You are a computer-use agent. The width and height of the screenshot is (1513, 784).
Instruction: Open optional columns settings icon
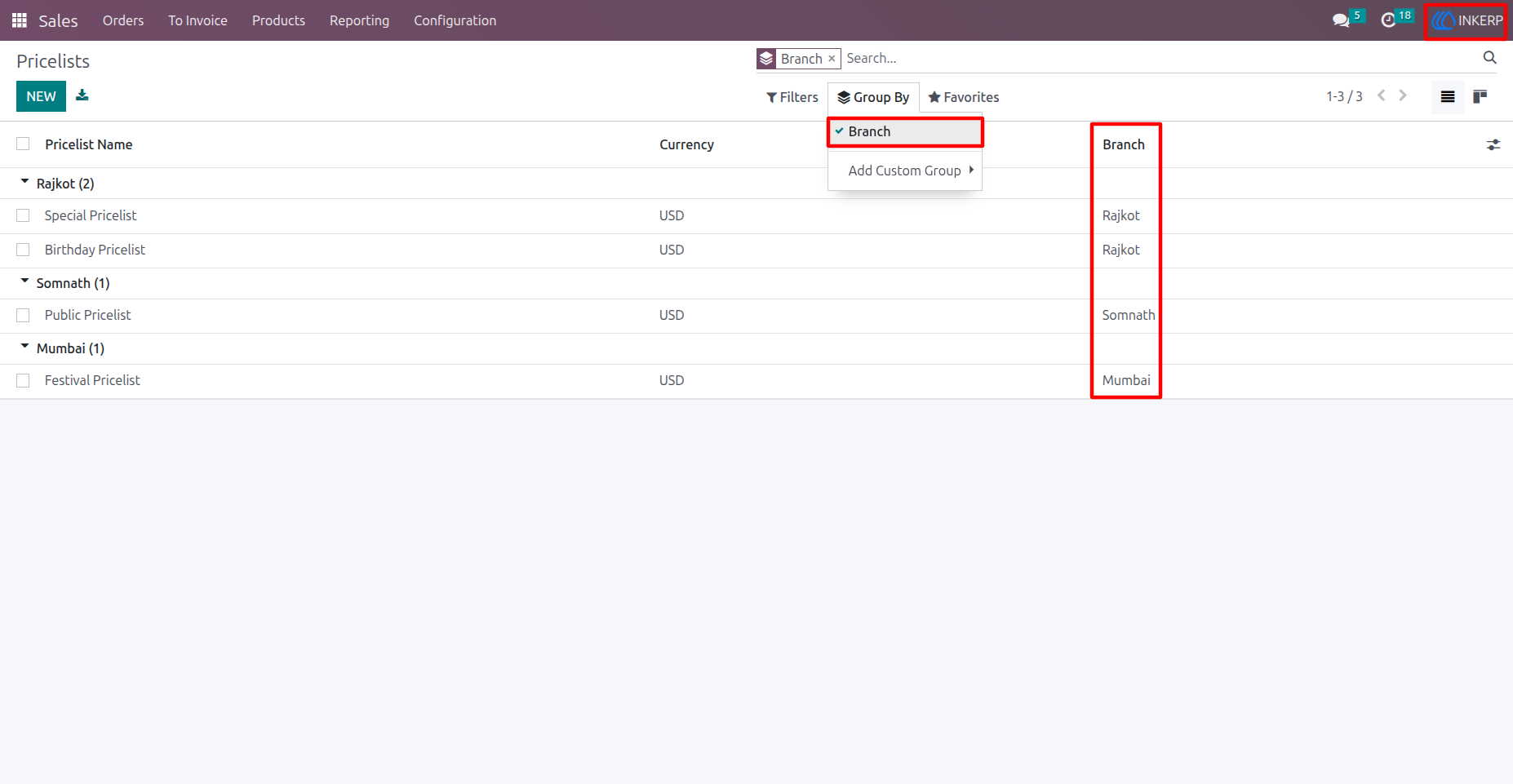click(x=1493, y=144)
